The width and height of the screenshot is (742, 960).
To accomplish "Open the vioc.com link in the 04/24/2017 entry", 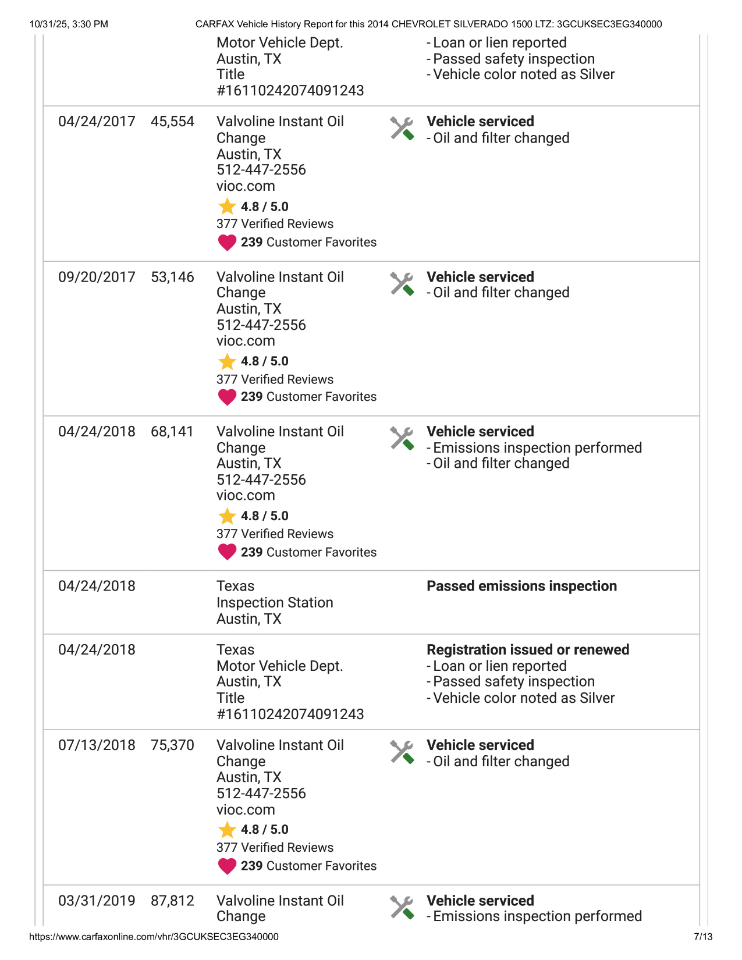I will [x=245, y=186].
